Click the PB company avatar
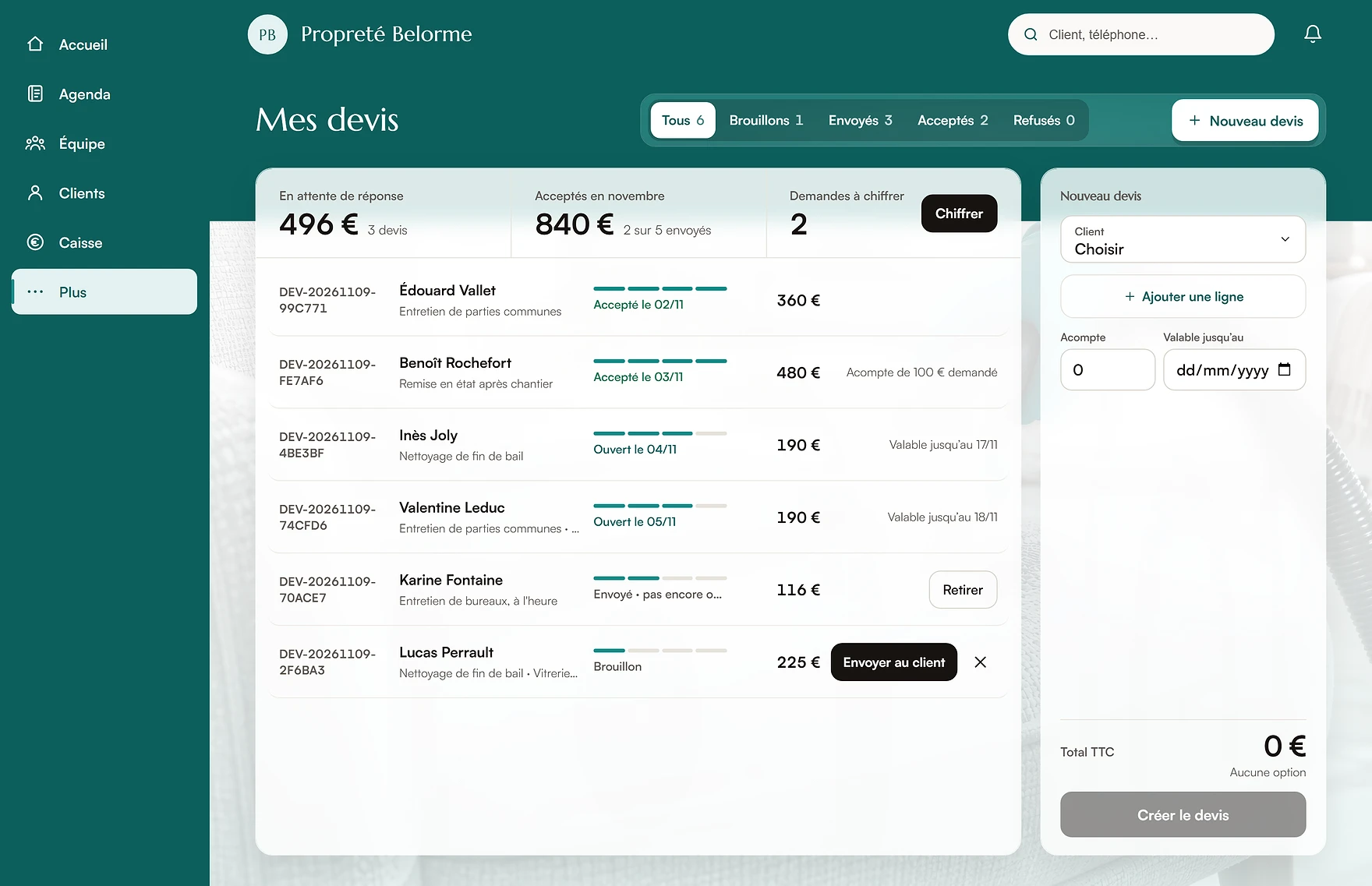 267,34
